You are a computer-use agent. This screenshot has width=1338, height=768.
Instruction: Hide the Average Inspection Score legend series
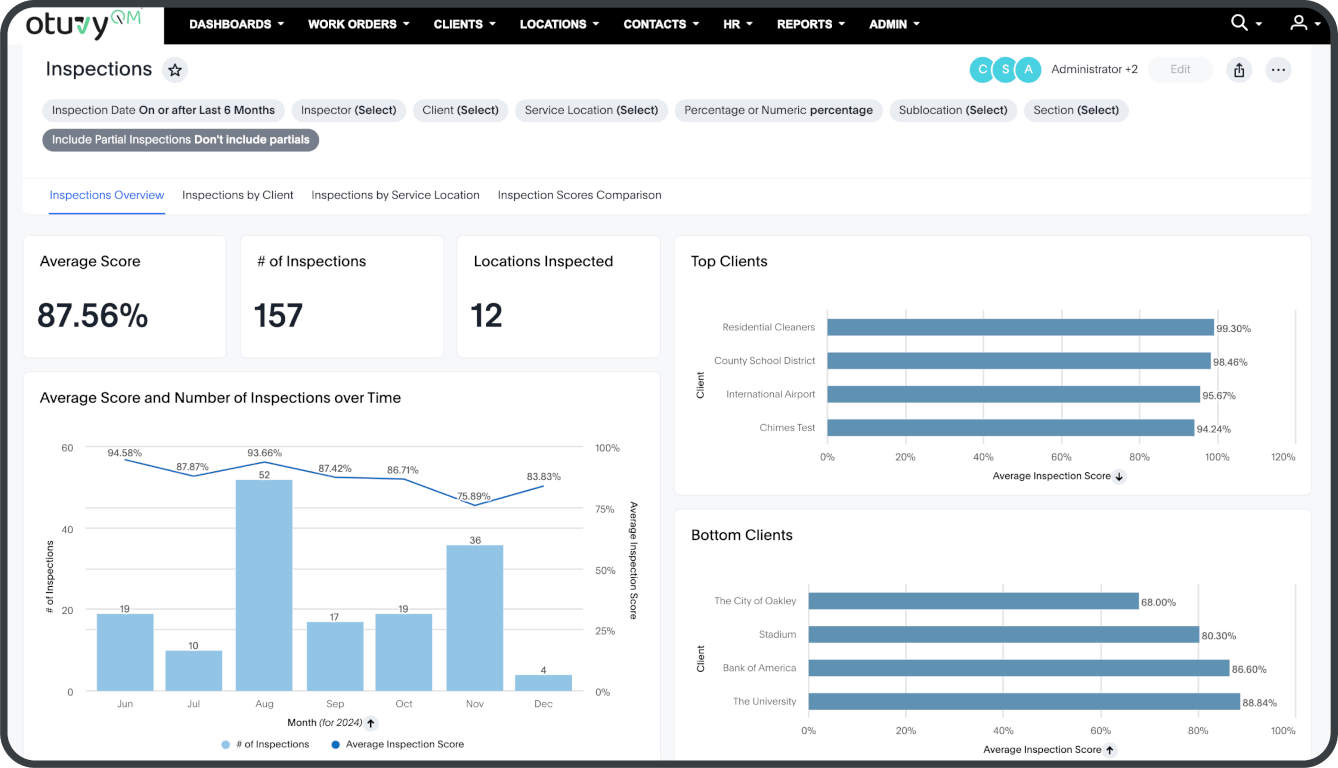point(397,744)
